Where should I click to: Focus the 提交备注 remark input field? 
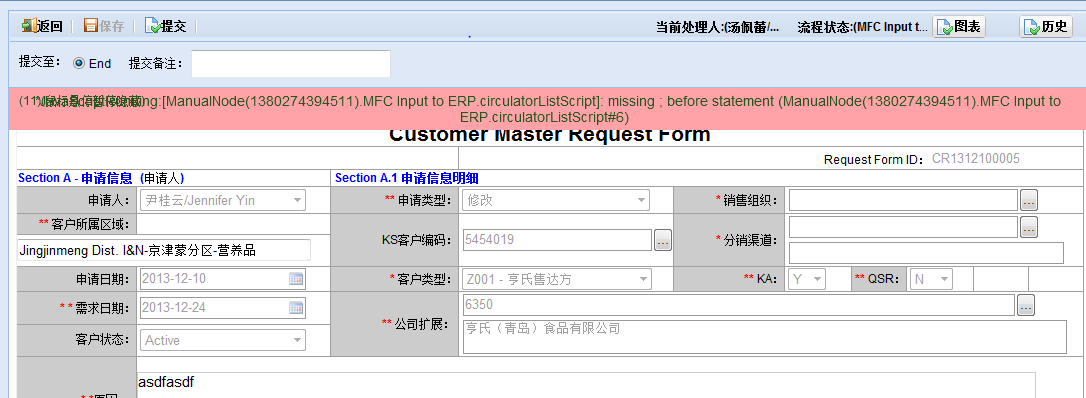click(291, 64)
